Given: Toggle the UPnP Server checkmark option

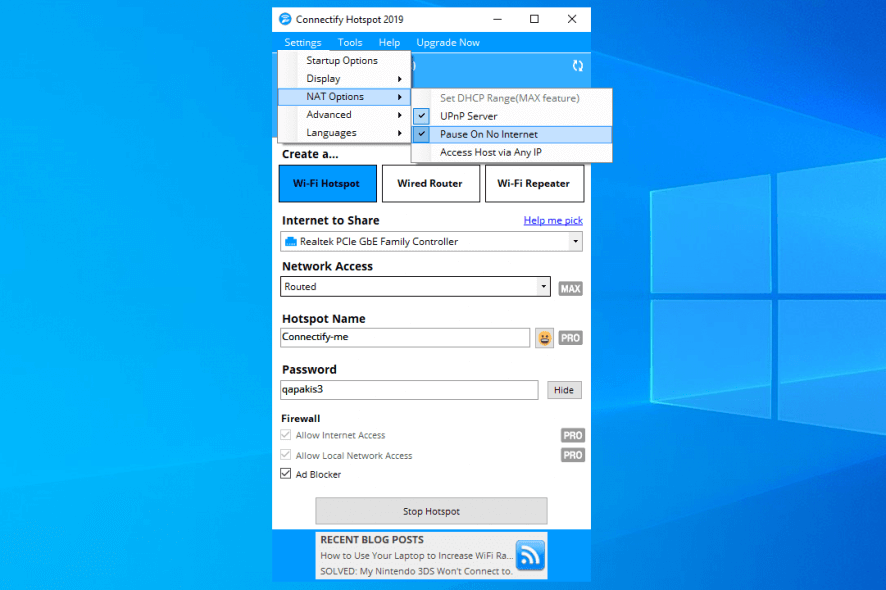Looking at the screenshot, I should point(512,116).
